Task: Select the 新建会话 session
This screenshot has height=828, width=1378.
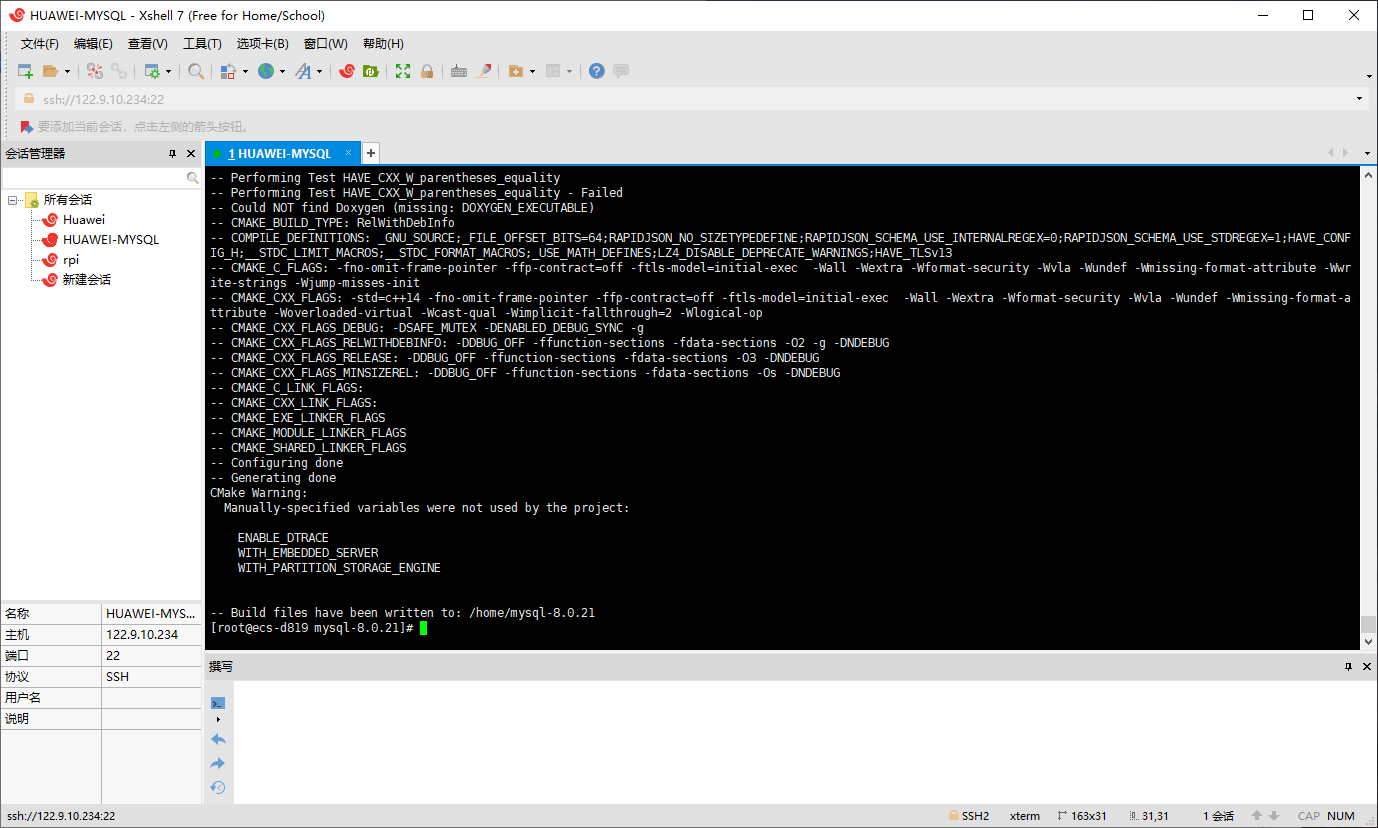Action: point(87,280)
